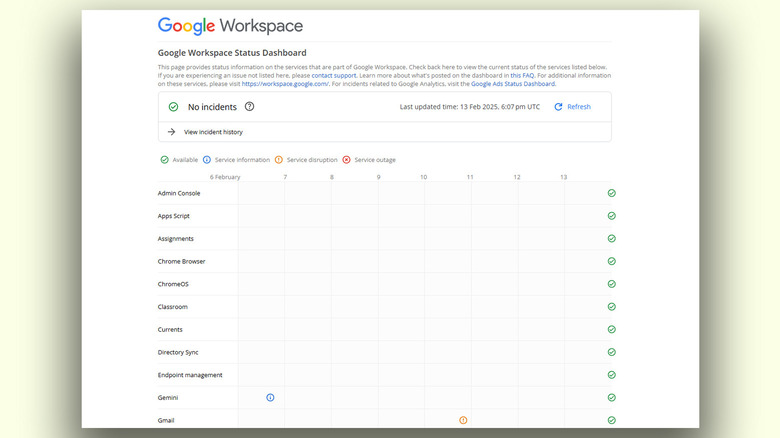Viewport: 780px width, 438px height.
Task: Click the No incidents status text
Action: click(x=212, y=107)
